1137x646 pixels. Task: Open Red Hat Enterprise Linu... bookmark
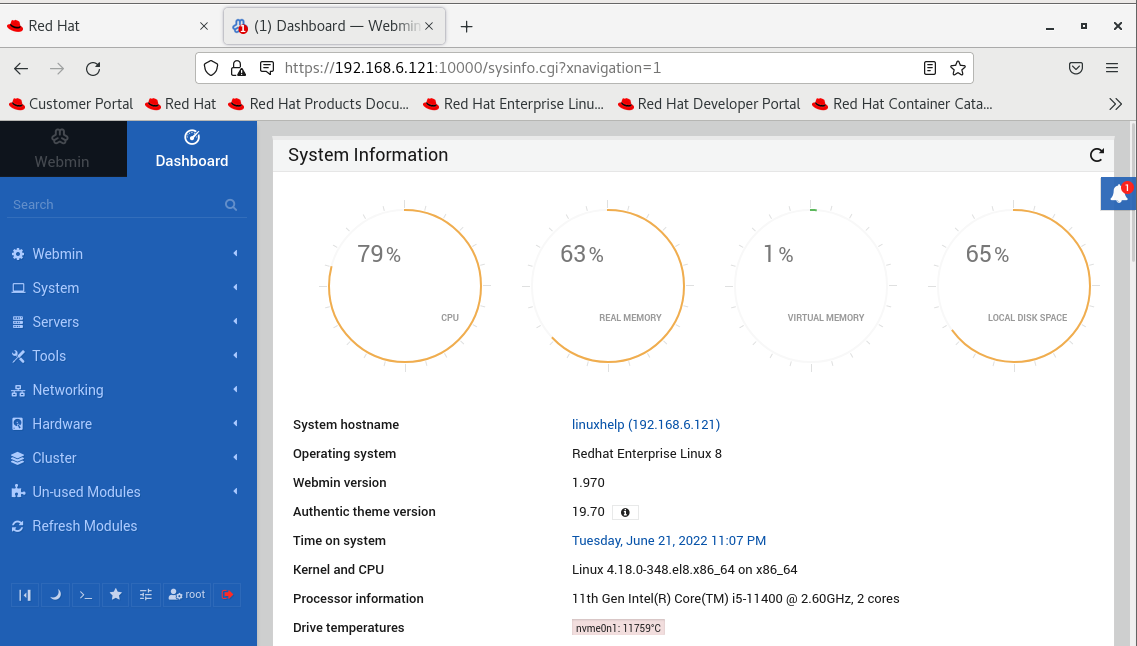pyautogui.click(x=513, y=104)
